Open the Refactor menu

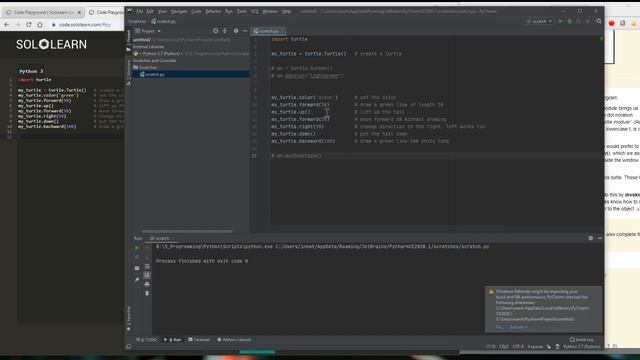click(213, 11)
